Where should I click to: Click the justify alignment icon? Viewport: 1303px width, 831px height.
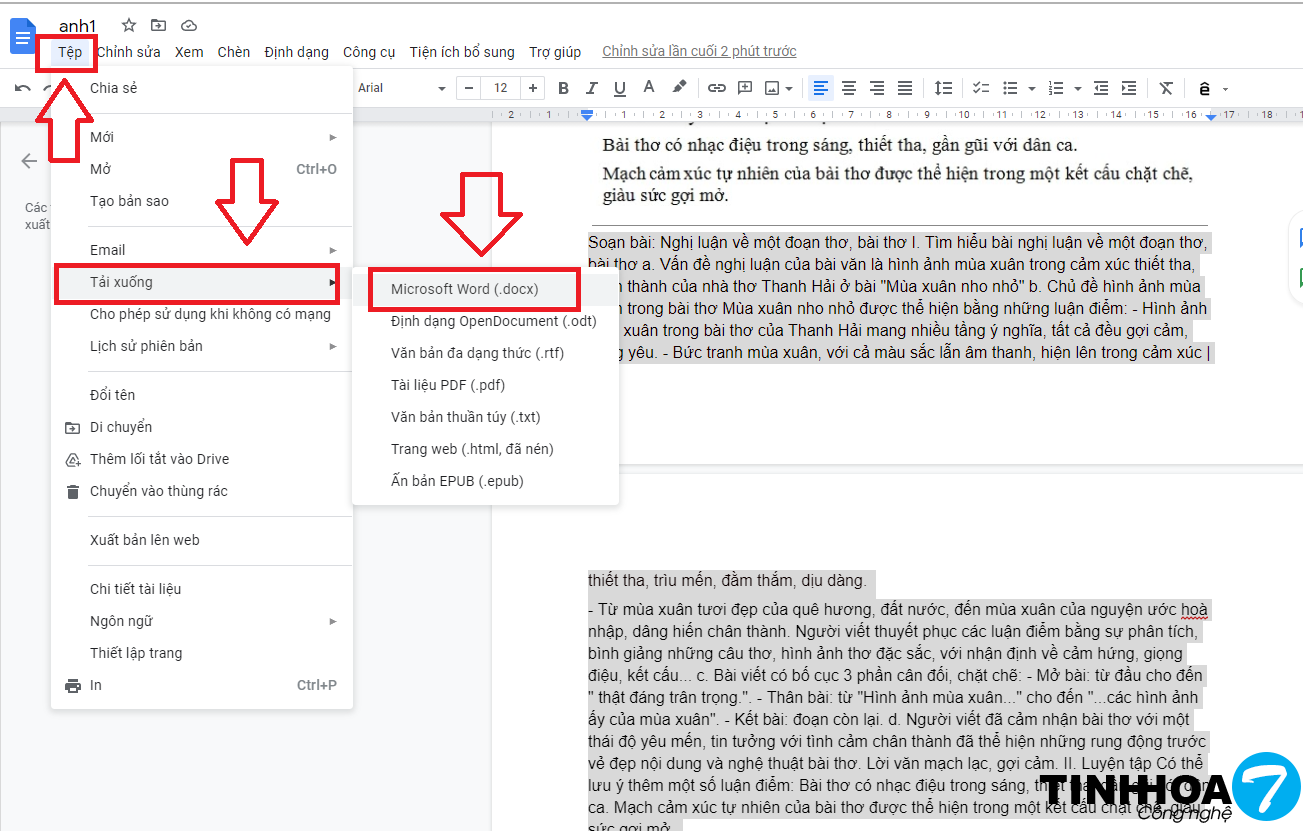point(905,88)
